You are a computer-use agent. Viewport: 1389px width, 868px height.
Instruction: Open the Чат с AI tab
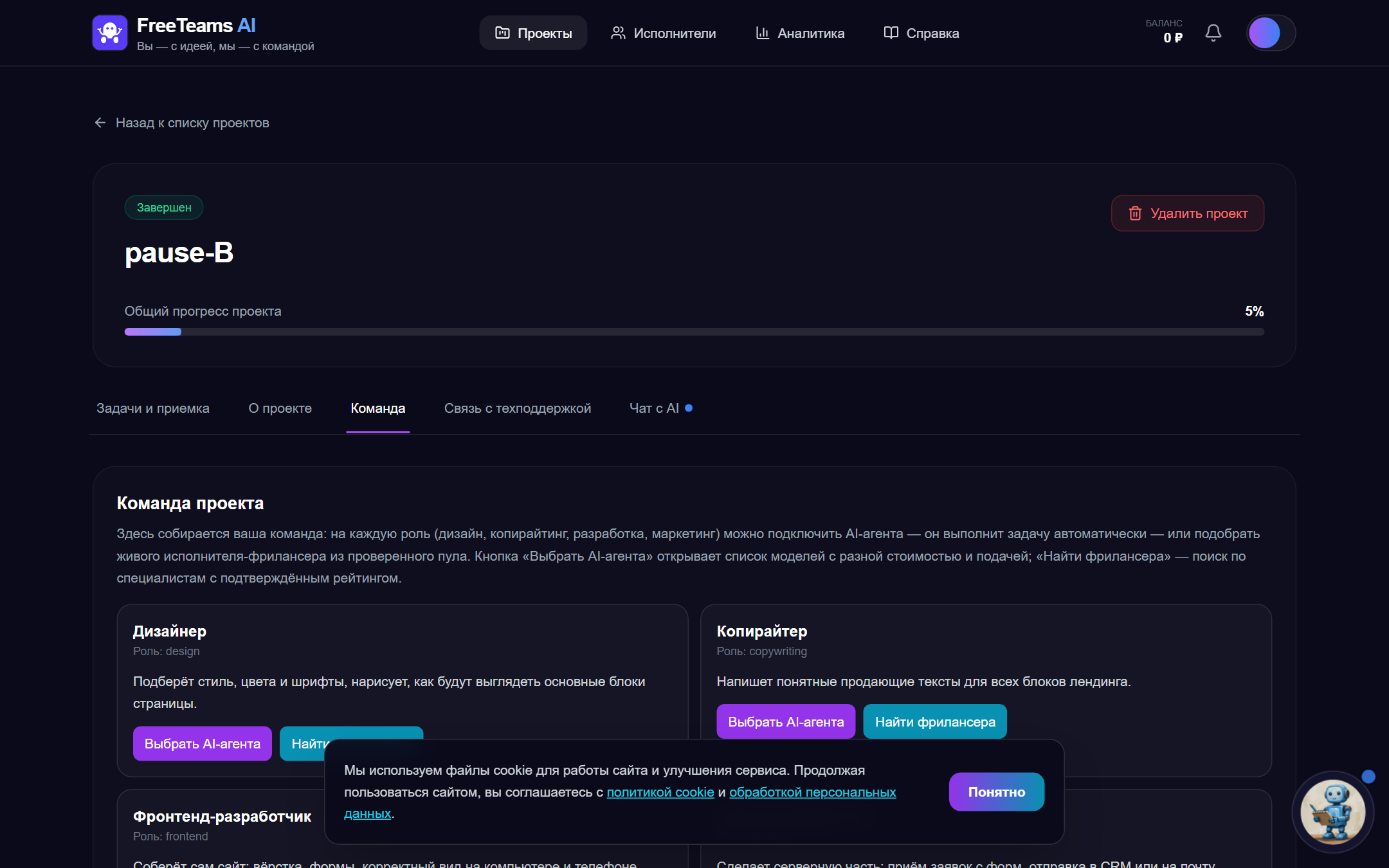pyautogui.click(x=661, y=408)
